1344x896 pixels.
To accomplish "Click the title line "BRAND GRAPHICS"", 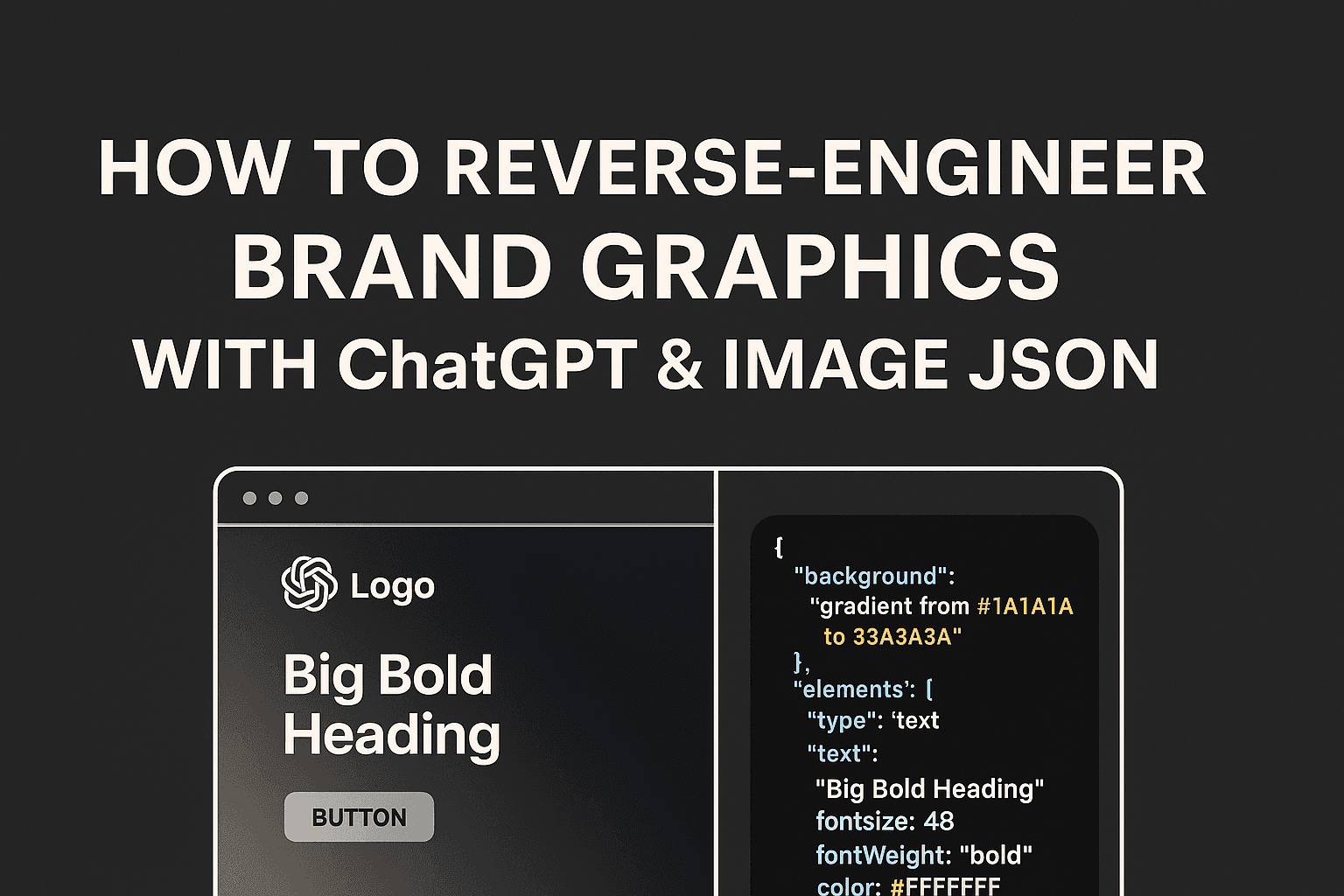I will coord(647,267).
